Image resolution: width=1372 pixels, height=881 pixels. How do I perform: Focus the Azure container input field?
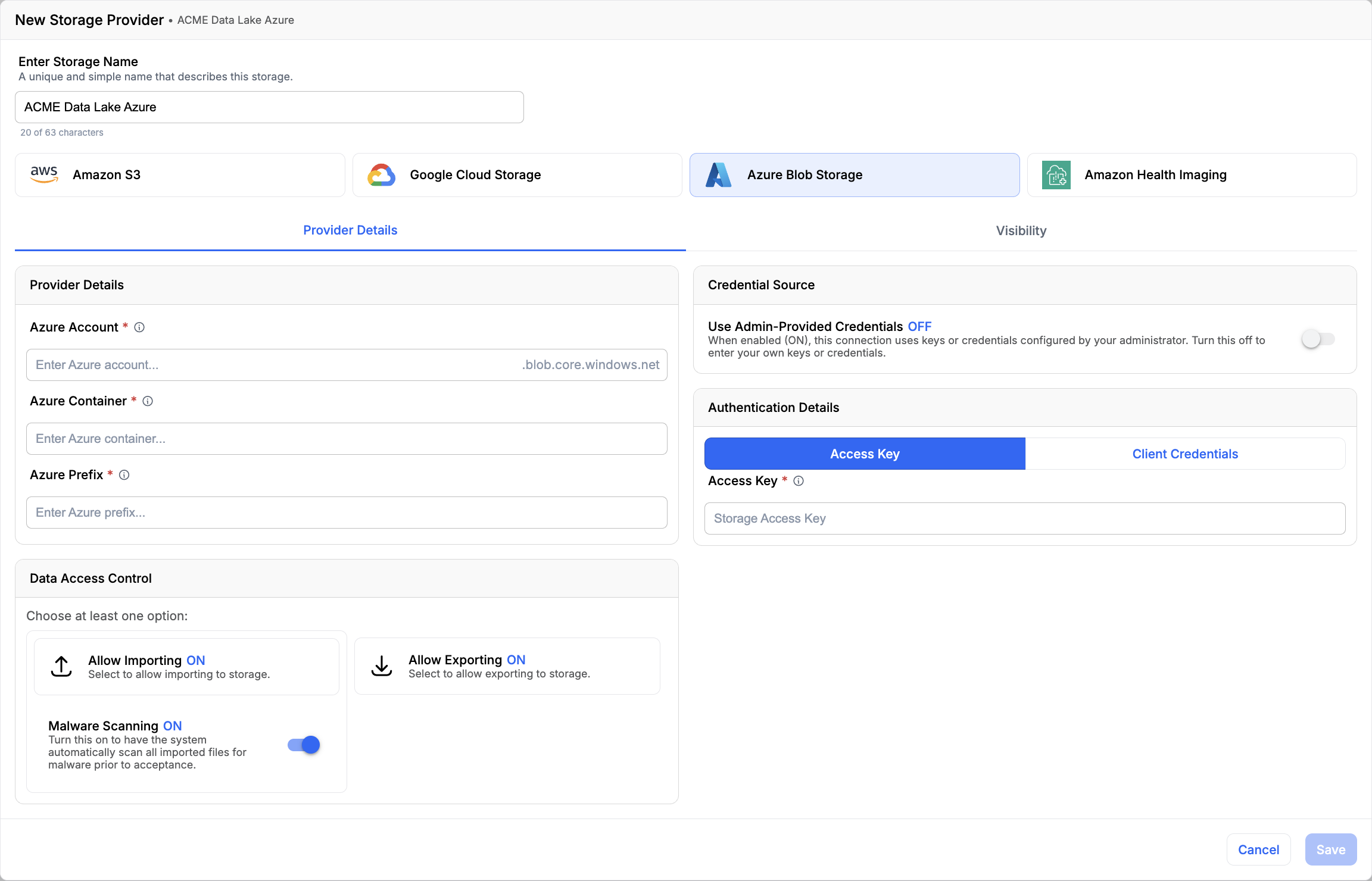coord(347,439)
